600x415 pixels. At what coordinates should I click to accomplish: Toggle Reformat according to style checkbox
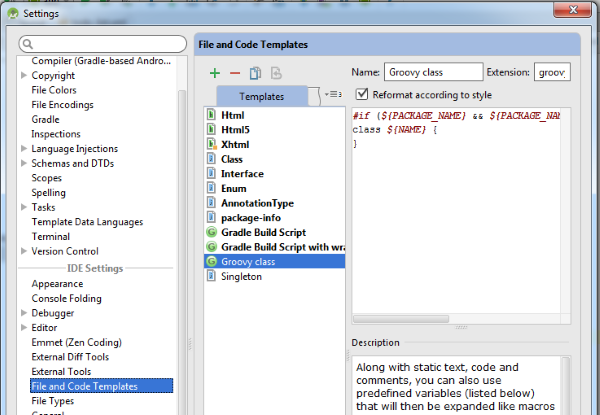[x=362, y=94]
